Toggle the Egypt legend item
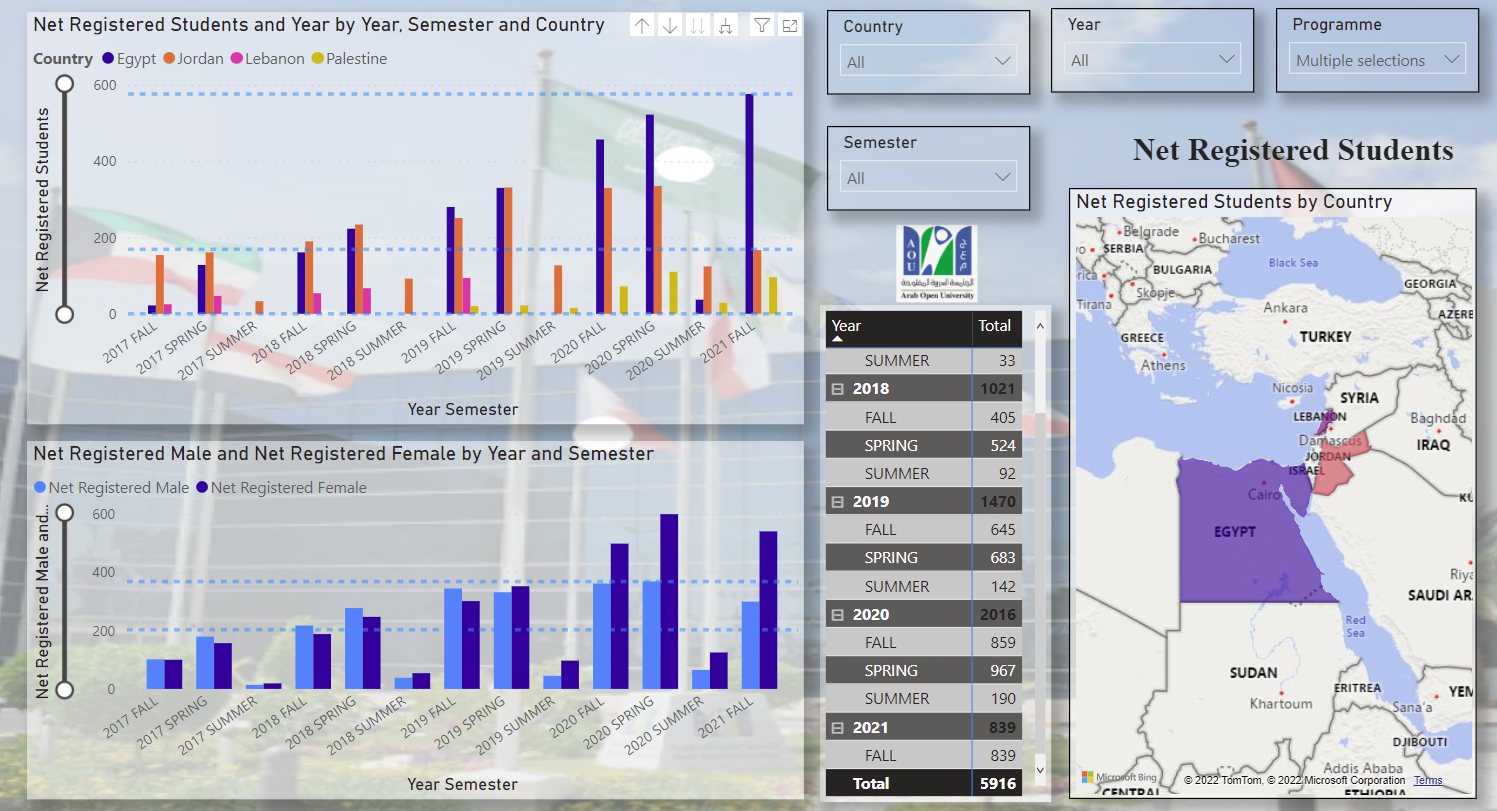 pyautogui.click(x=129, y=59)
